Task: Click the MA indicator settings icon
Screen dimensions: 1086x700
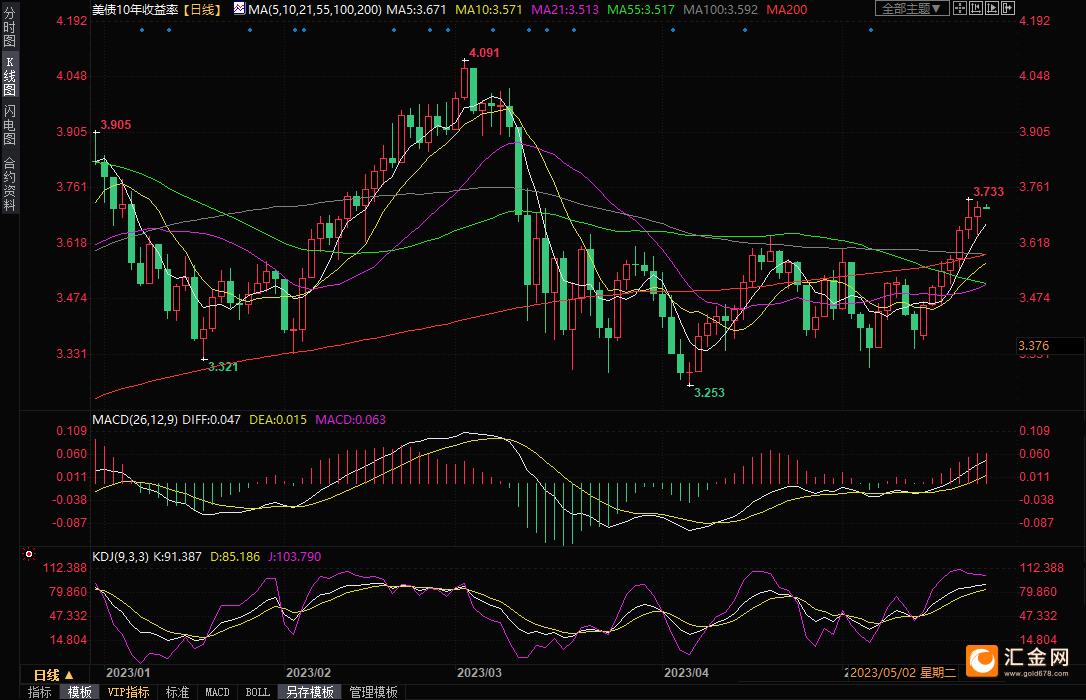Action: 239,9
